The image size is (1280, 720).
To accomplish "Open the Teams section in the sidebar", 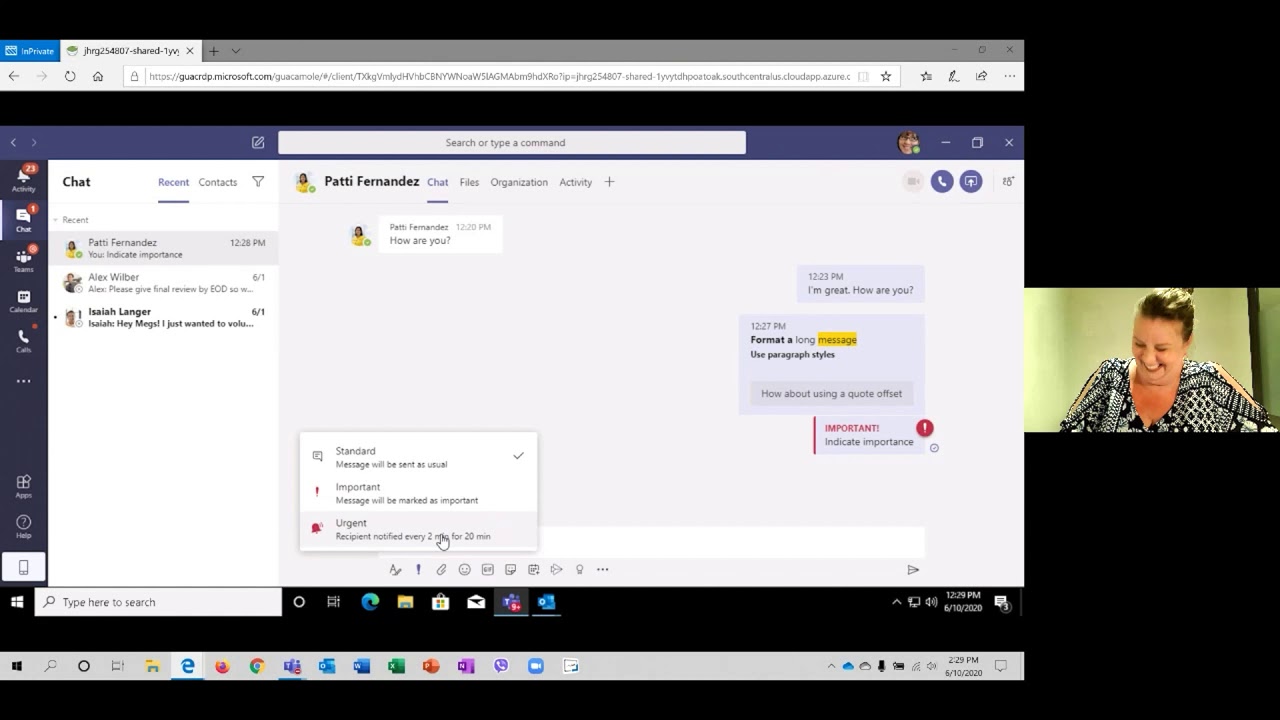I will [x=23, y=261].
